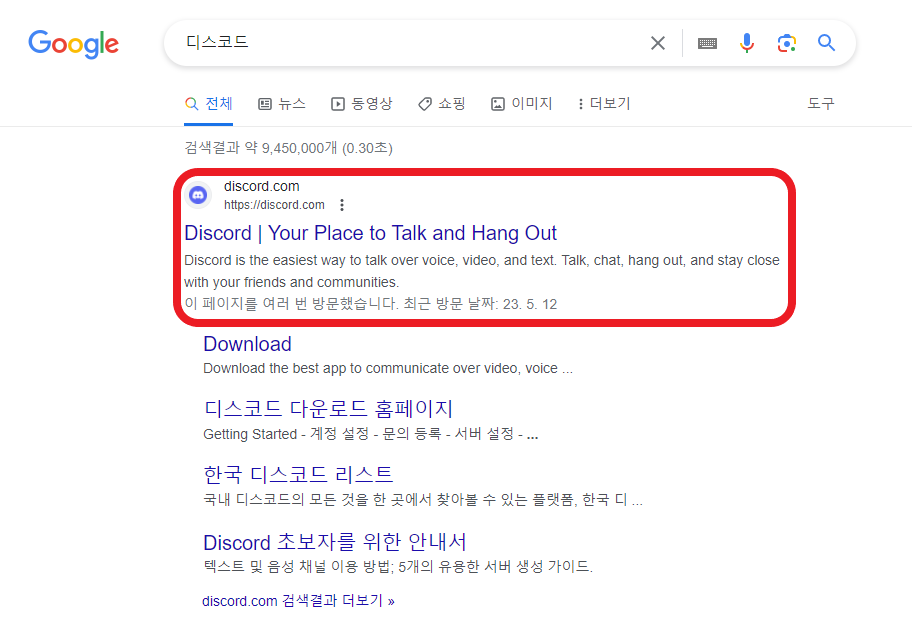Click the 국내 디스코드의 모든 것을 snippet

[x=423, y=500]
